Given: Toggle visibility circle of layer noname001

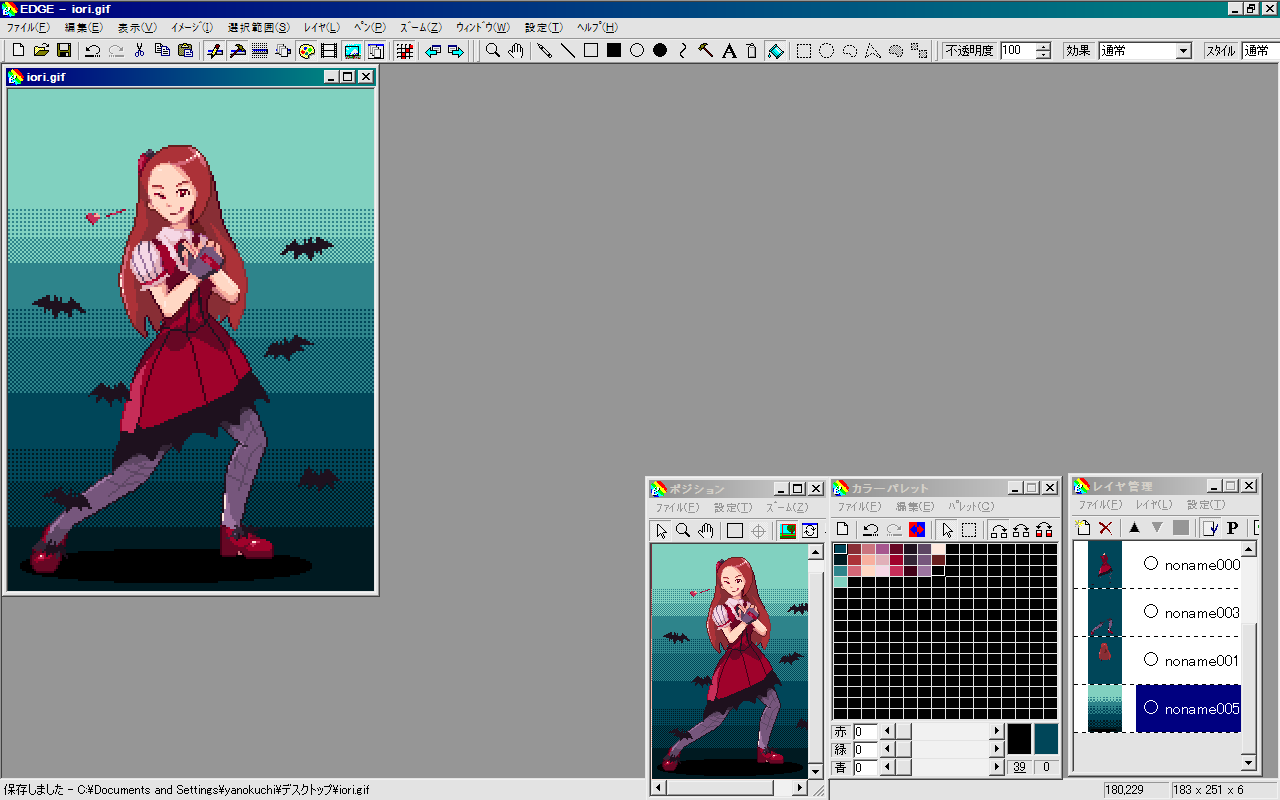Looking at the screenshot, I should point(1150,660).
